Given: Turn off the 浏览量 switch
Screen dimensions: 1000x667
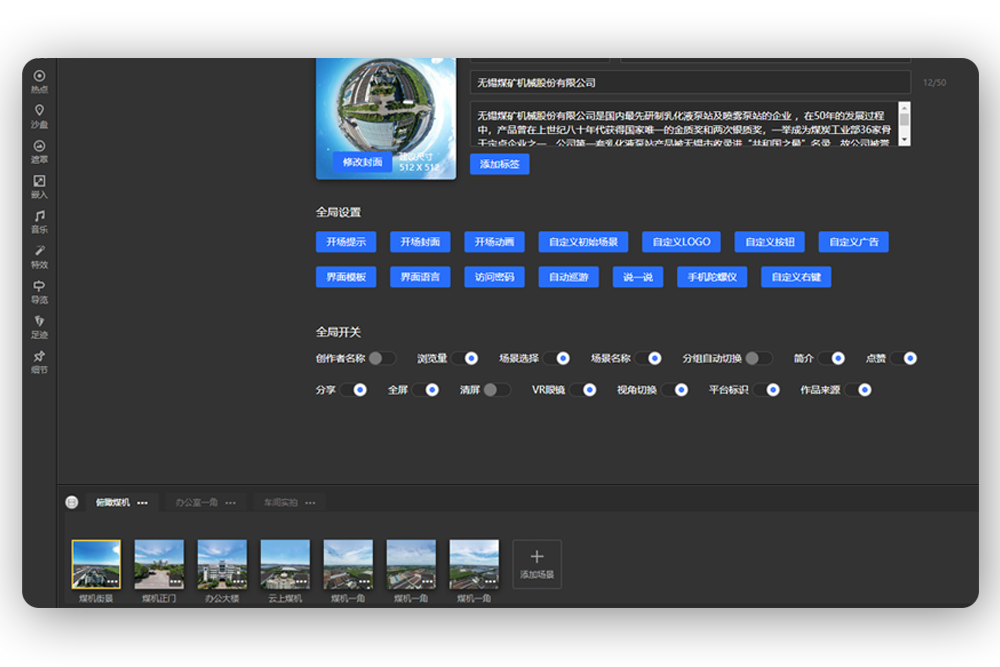Looking at the screenshot, I should click(464, 358).
